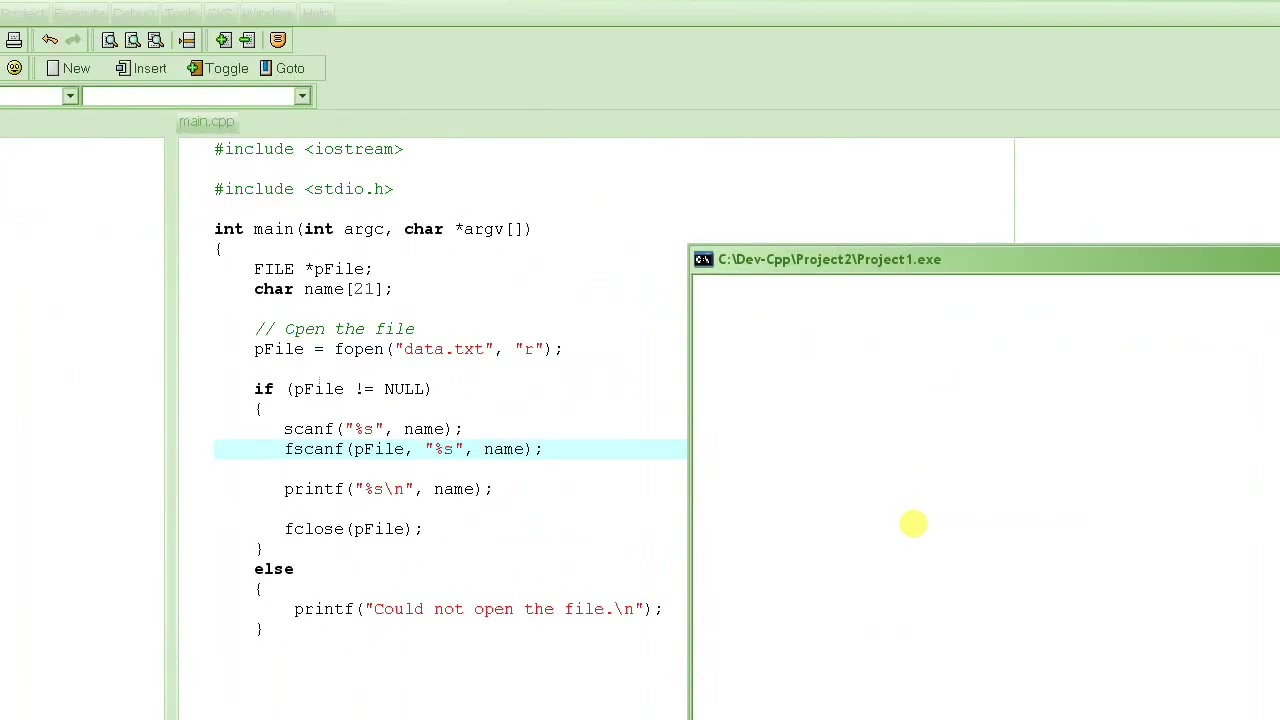Screen dimensions: 1280x720
Task: Click the Remove from Project minus icon
Action: click(247, 40)
